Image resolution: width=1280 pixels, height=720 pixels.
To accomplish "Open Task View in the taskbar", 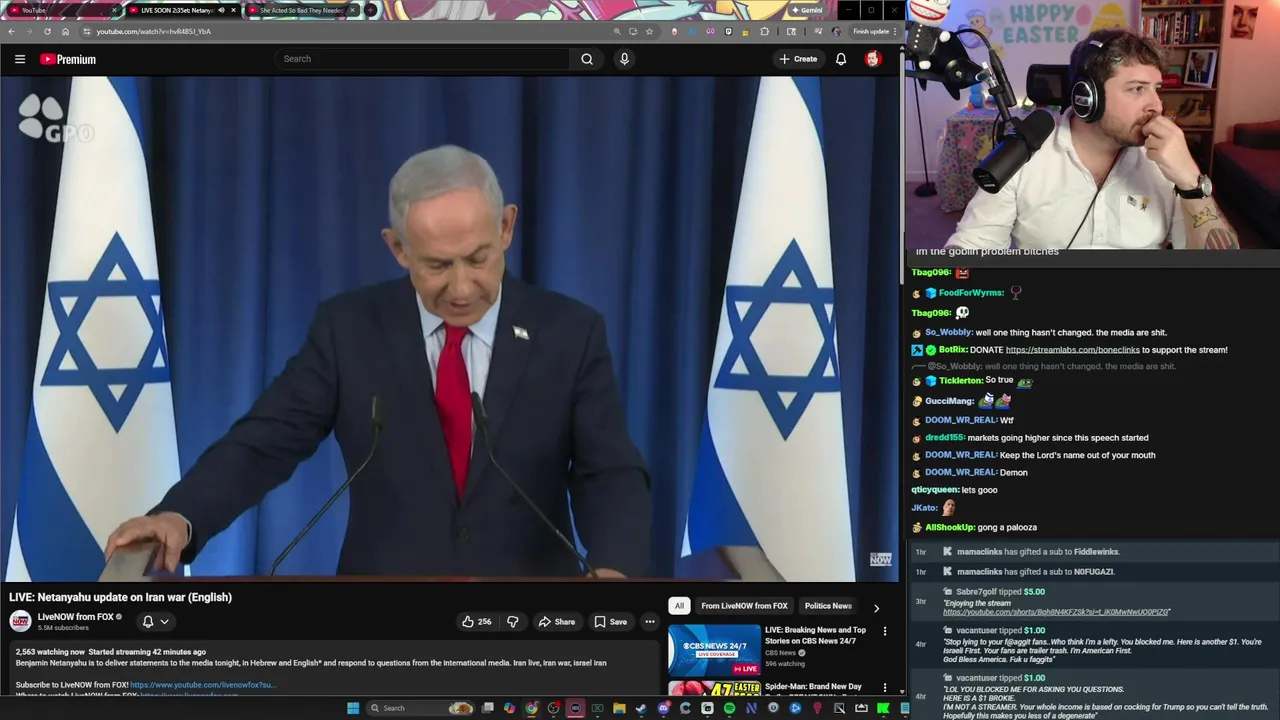I will pos(487,708).
